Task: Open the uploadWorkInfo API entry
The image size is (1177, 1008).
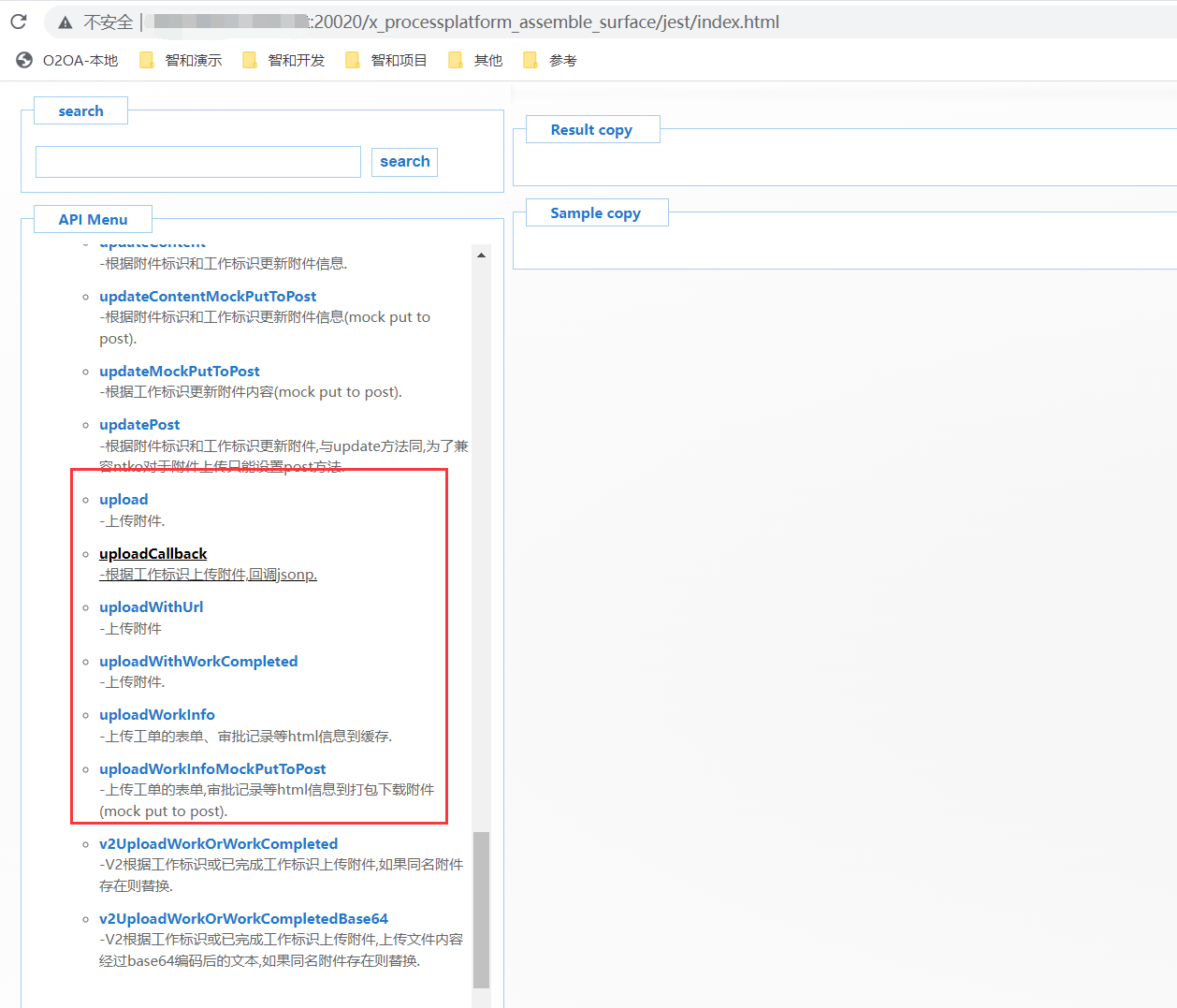Action: click(x=157, y=715)
